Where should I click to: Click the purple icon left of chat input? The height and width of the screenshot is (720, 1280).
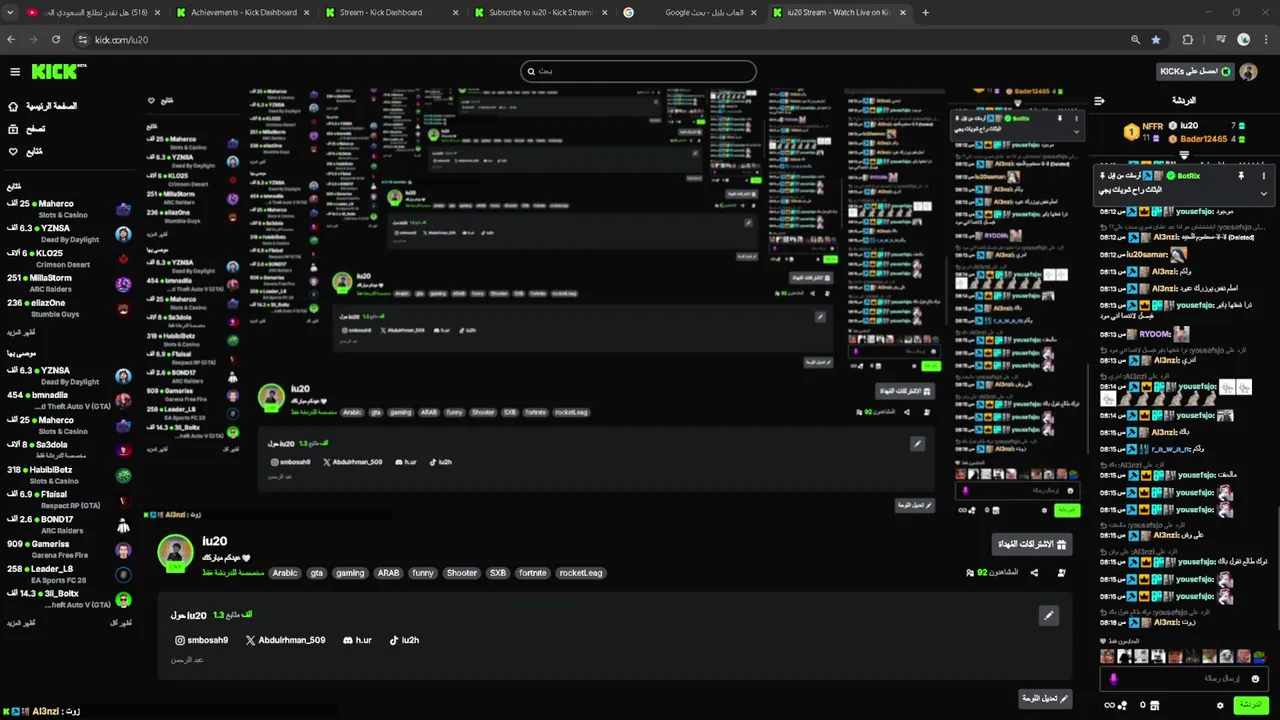[1114, 679]
